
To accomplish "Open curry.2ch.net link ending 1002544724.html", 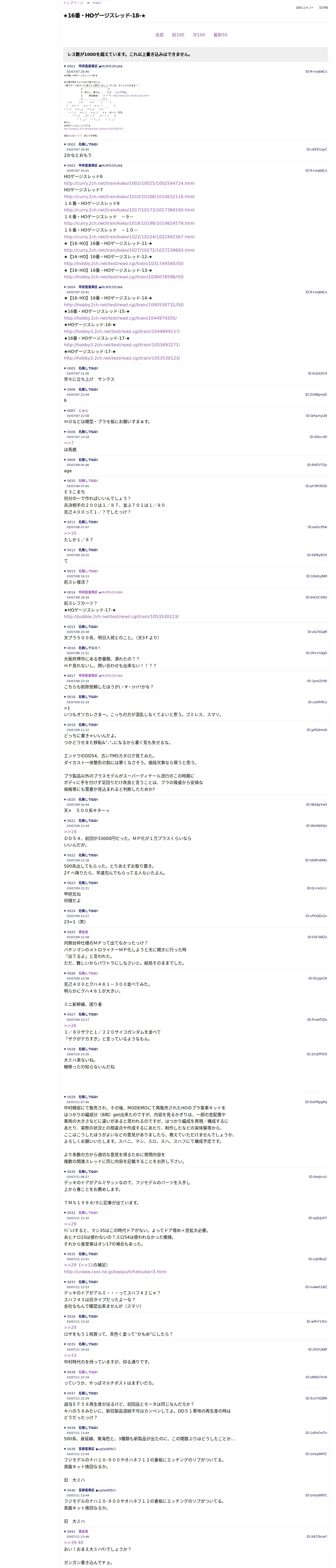I will click(x=129, y=183).
